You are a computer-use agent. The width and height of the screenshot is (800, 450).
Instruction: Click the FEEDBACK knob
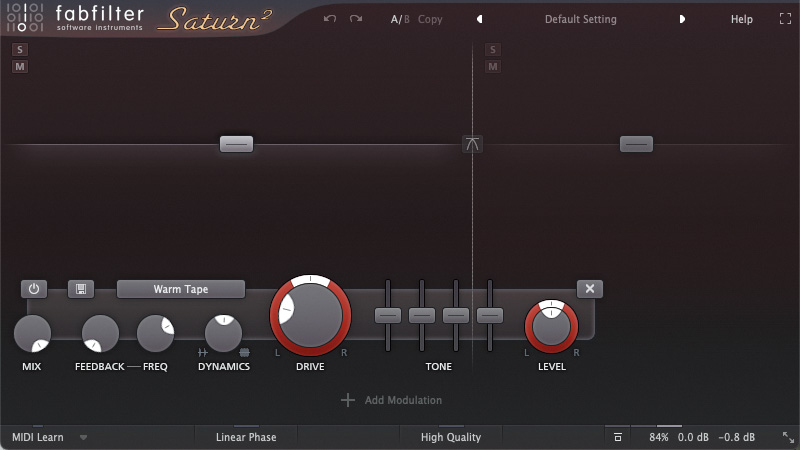100,334
